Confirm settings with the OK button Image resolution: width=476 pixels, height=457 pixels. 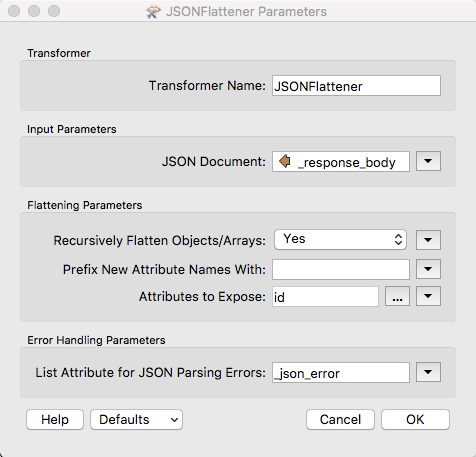click(415, 419)
